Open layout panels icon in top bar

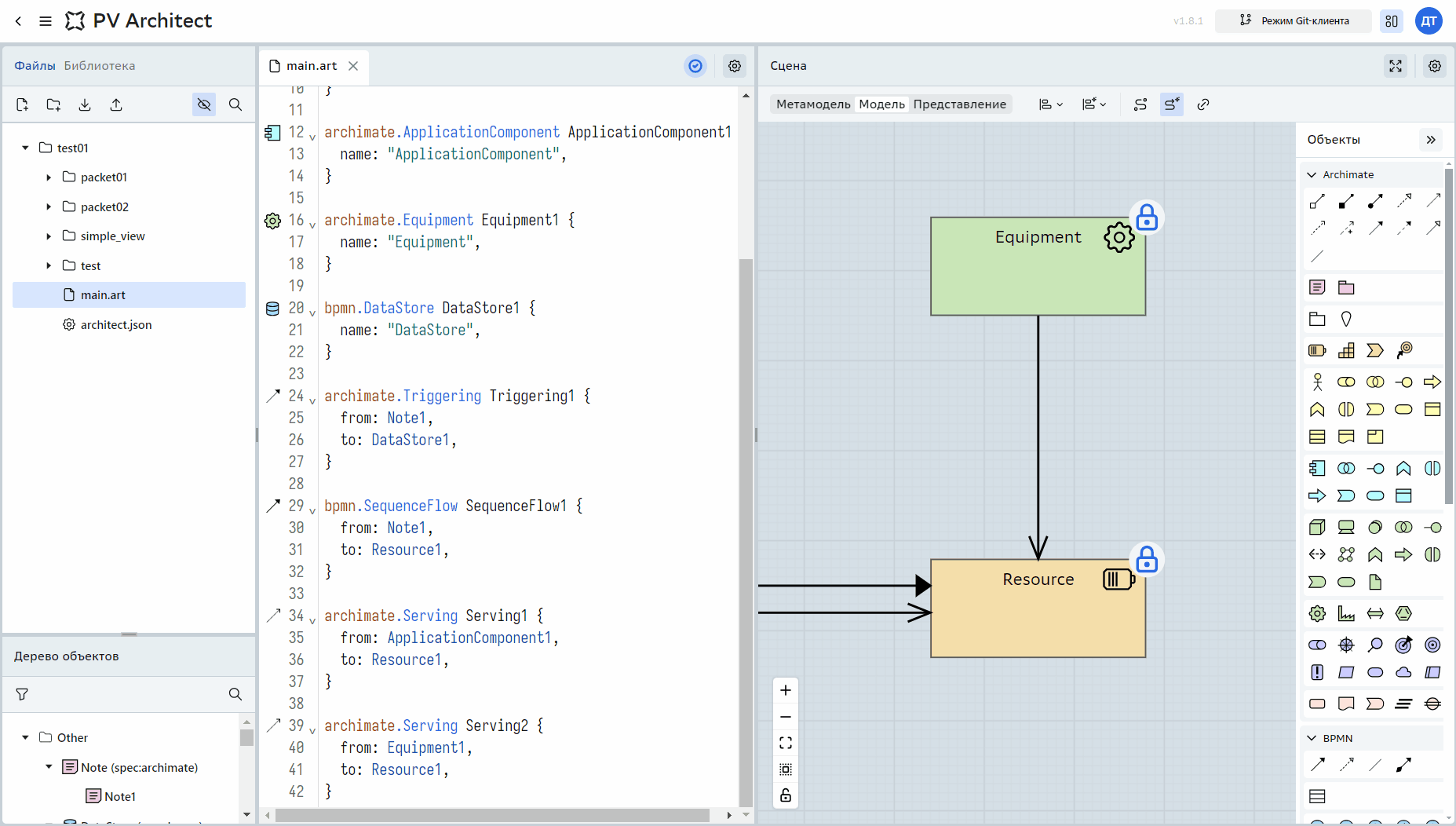click(1392, 21)
